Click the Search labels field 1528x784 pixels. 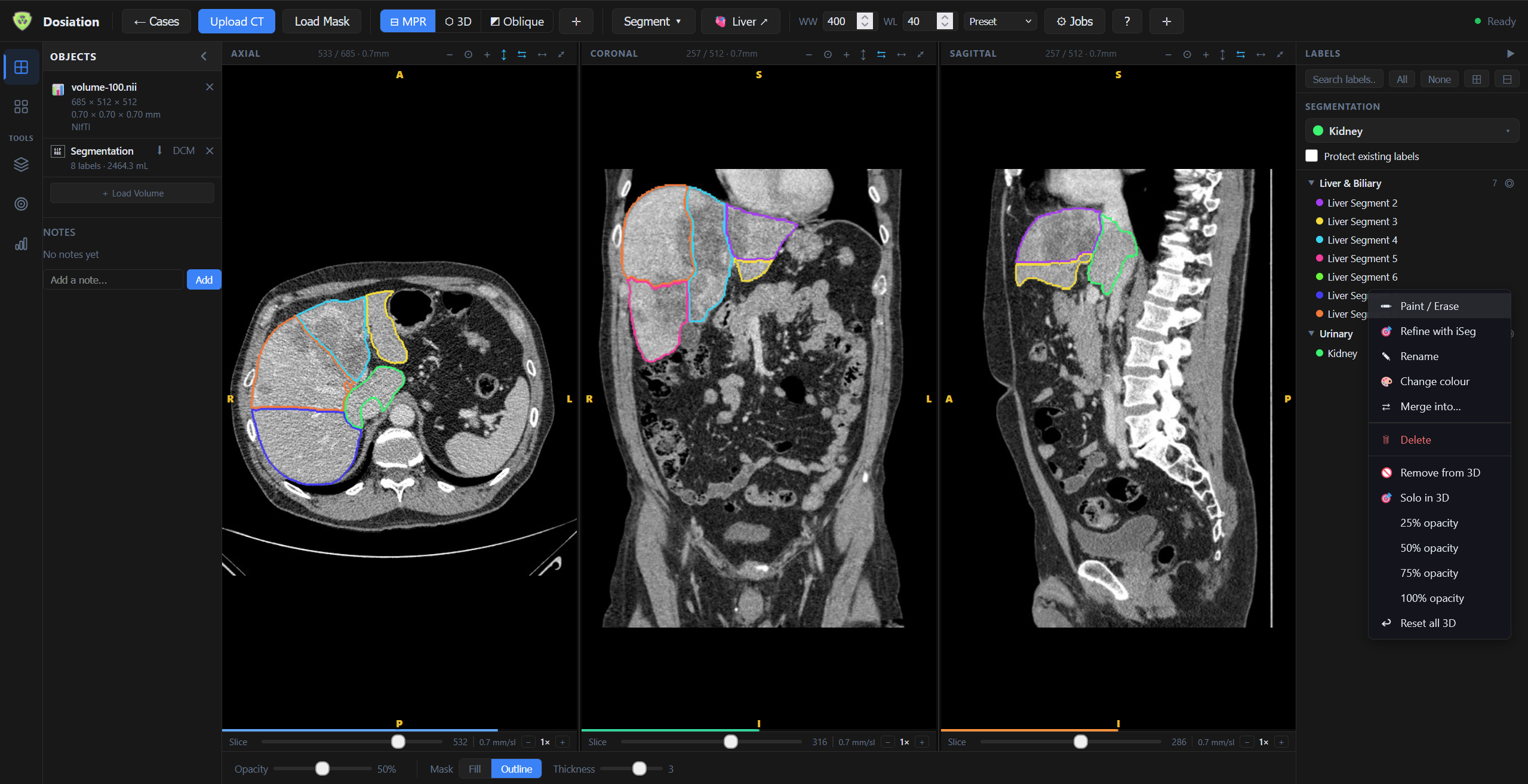click(x=1344, y=79)
